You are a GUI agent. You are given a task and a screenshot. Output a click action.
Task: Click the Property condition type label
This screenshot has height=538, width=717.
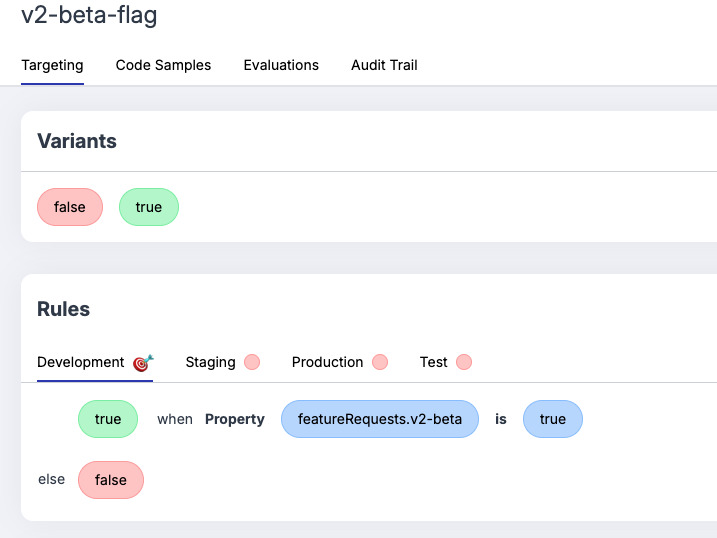(235, 419)
